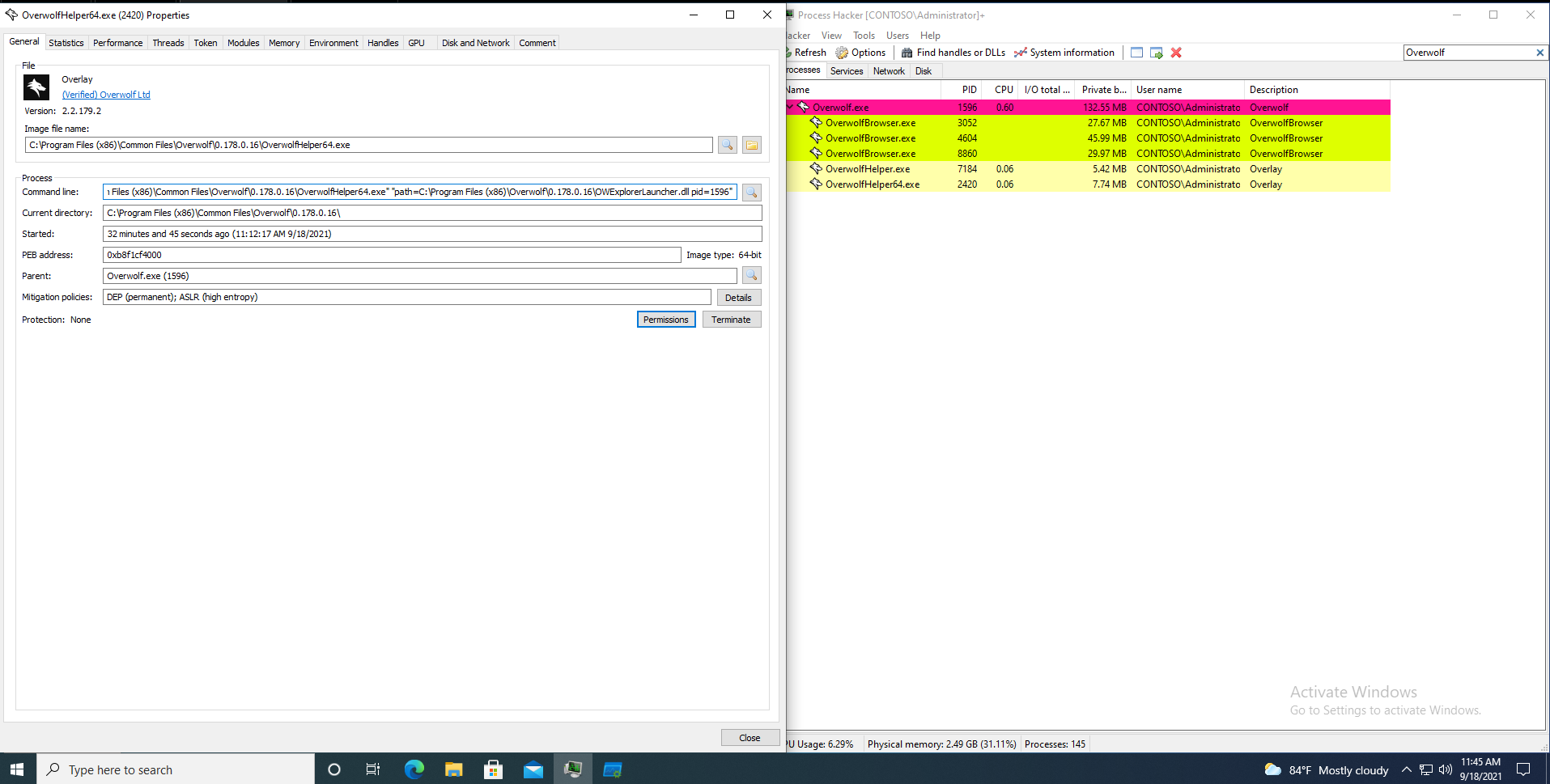Open the Disk and Network tab
Screen dimensions: 1550x784
point(476,43)
